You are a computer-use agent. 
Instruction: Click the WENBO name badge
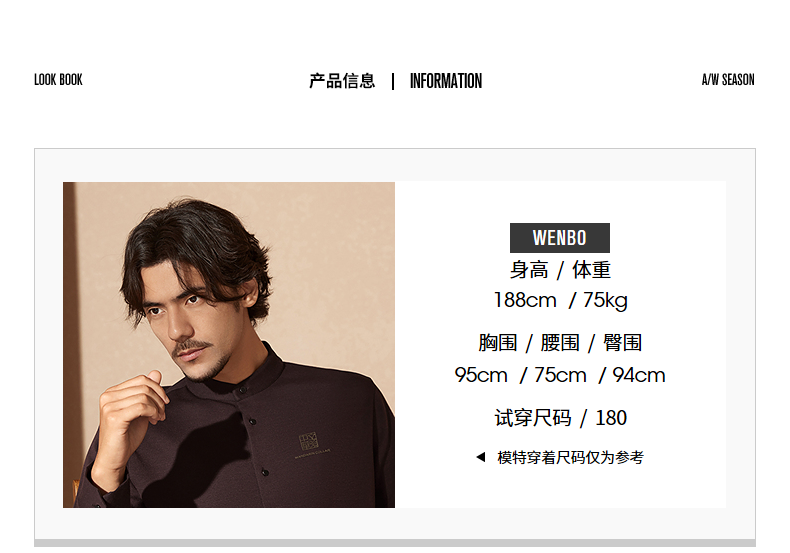(560, 238)
